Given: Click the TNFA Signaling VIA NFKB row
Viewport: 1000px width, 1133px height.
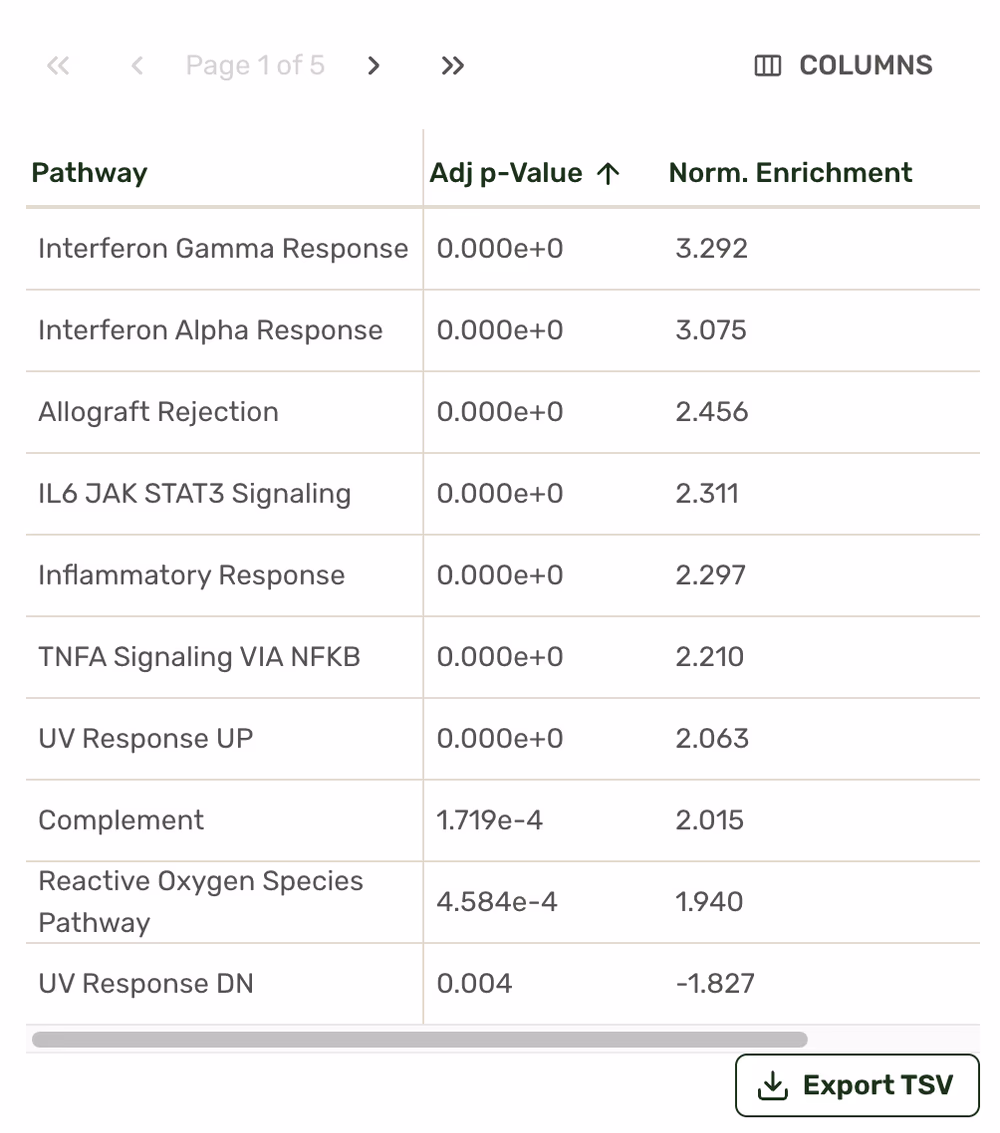Looking at the screenshot, I should [x=199, y=657].
